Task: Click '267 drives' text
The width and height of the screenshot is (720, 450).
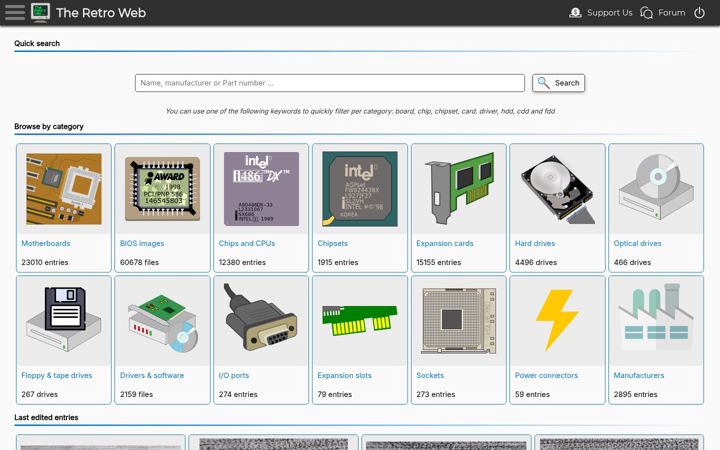Action: tap(39, 394)
